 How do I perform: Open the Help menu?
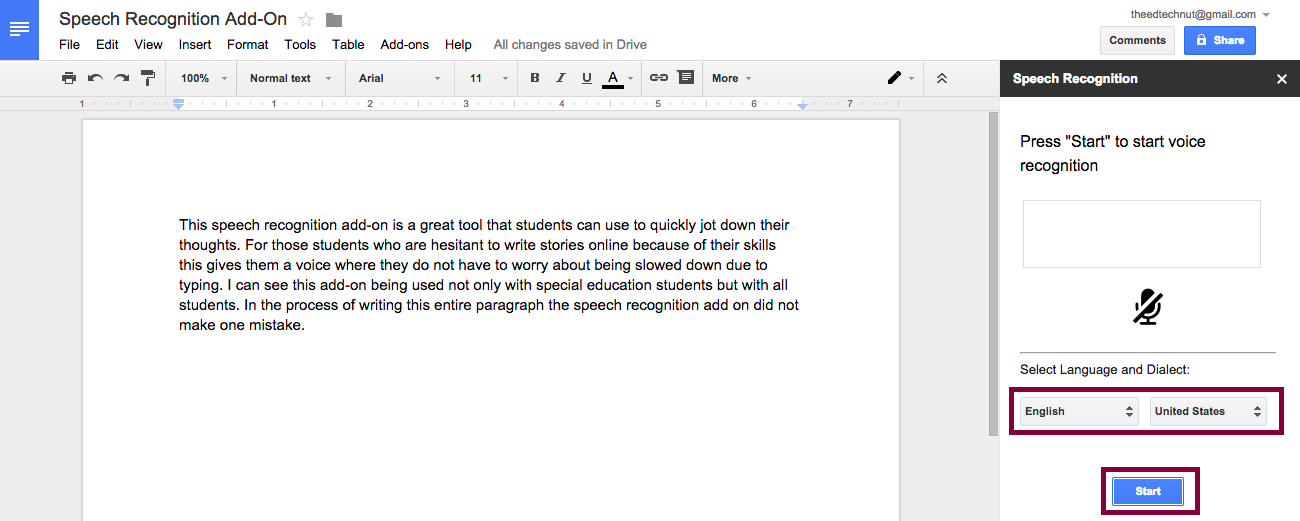(458, 44)
